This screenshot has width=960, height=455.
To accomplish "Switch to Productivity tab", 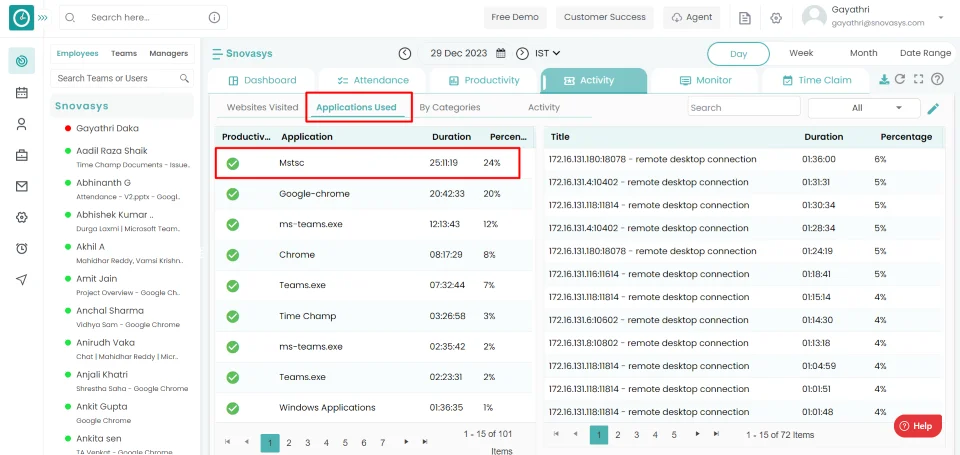I will pyautogui.click(x=484, y=80).
